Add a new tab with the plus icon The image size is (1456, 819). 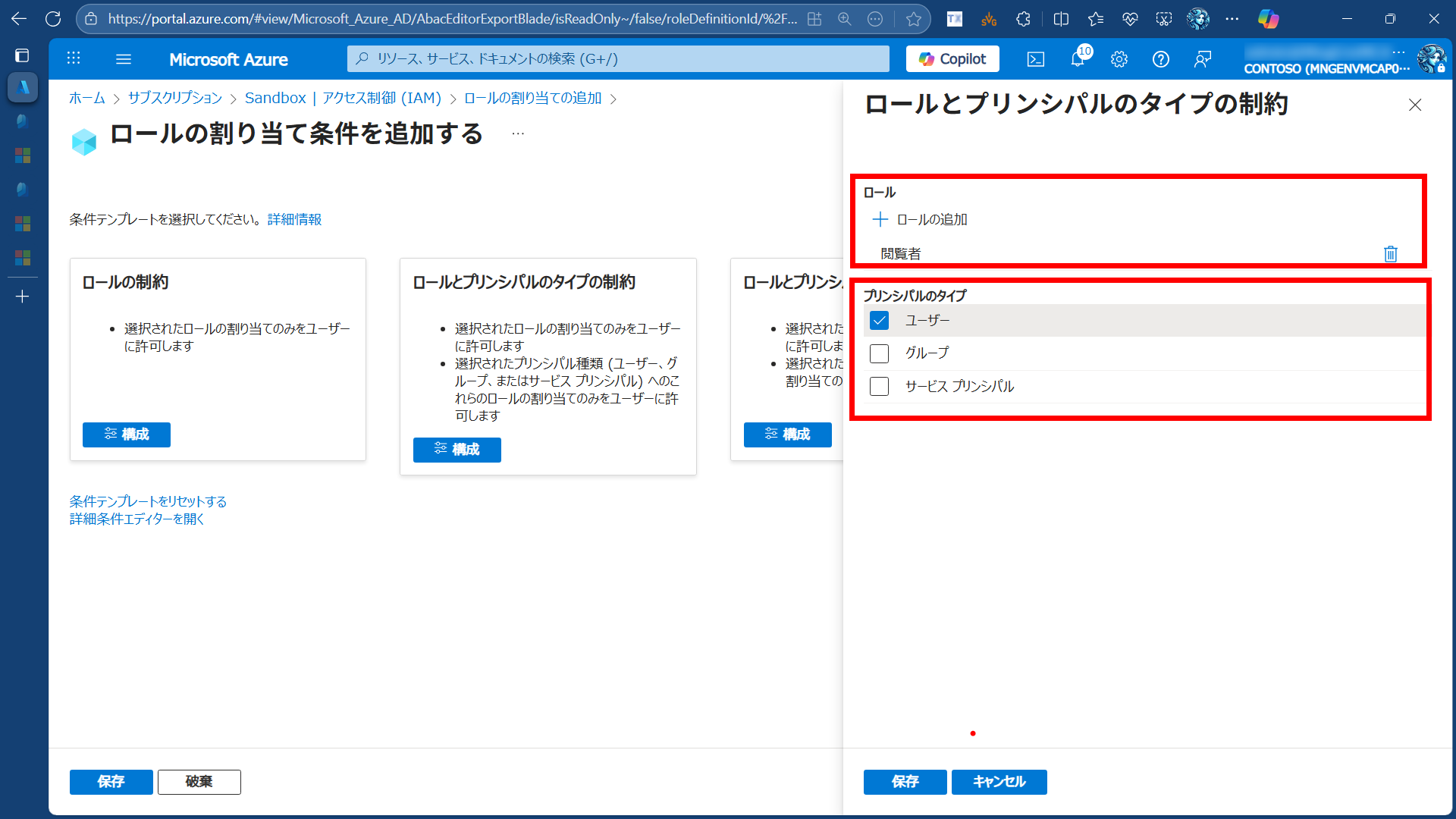22,297
